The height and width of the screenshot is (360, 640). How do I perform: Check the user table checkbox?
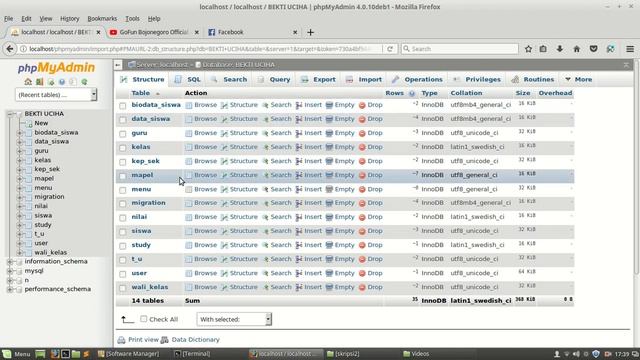122,274
